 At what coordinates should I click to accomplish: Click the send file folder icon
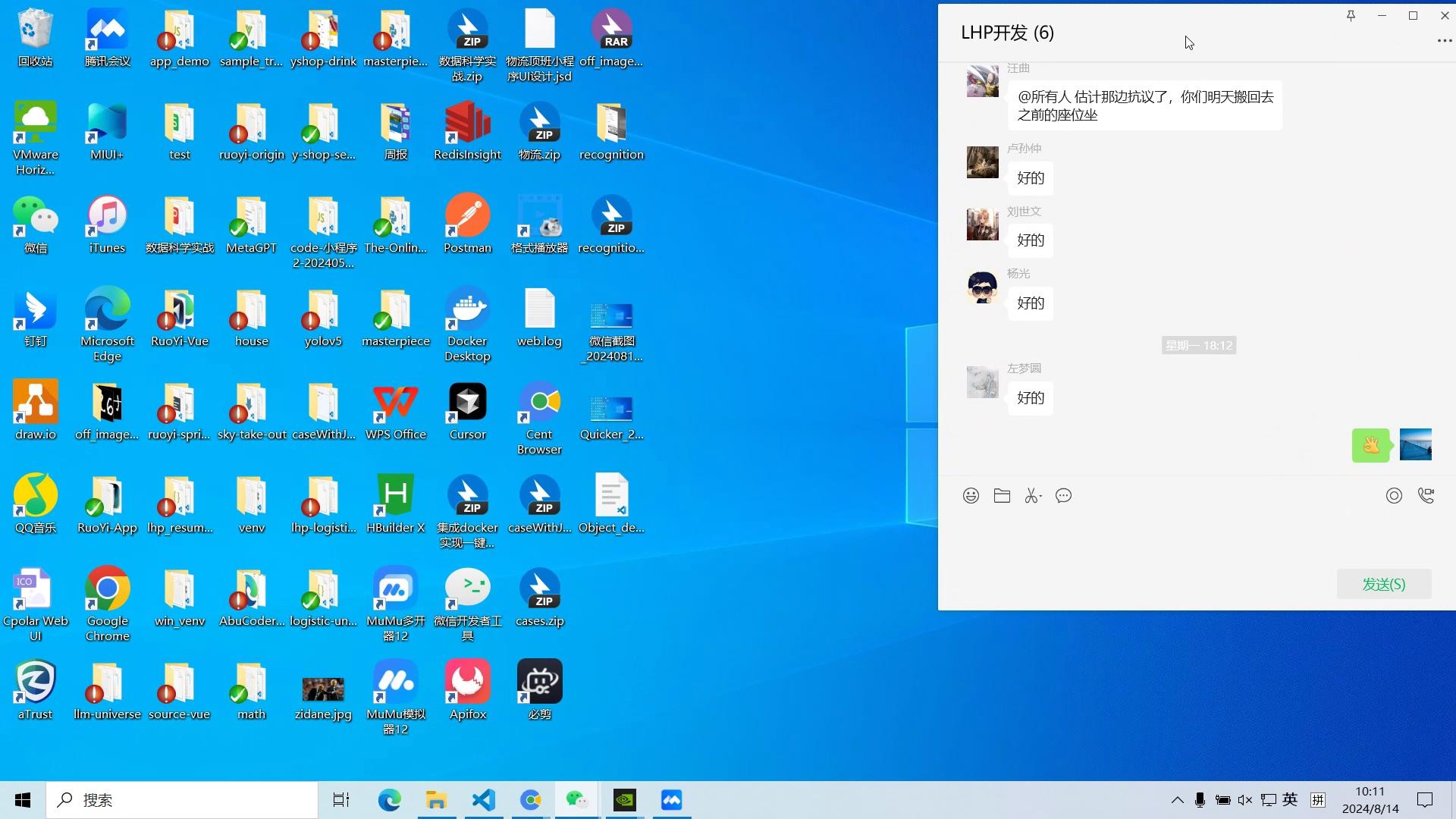point(1002,496)
